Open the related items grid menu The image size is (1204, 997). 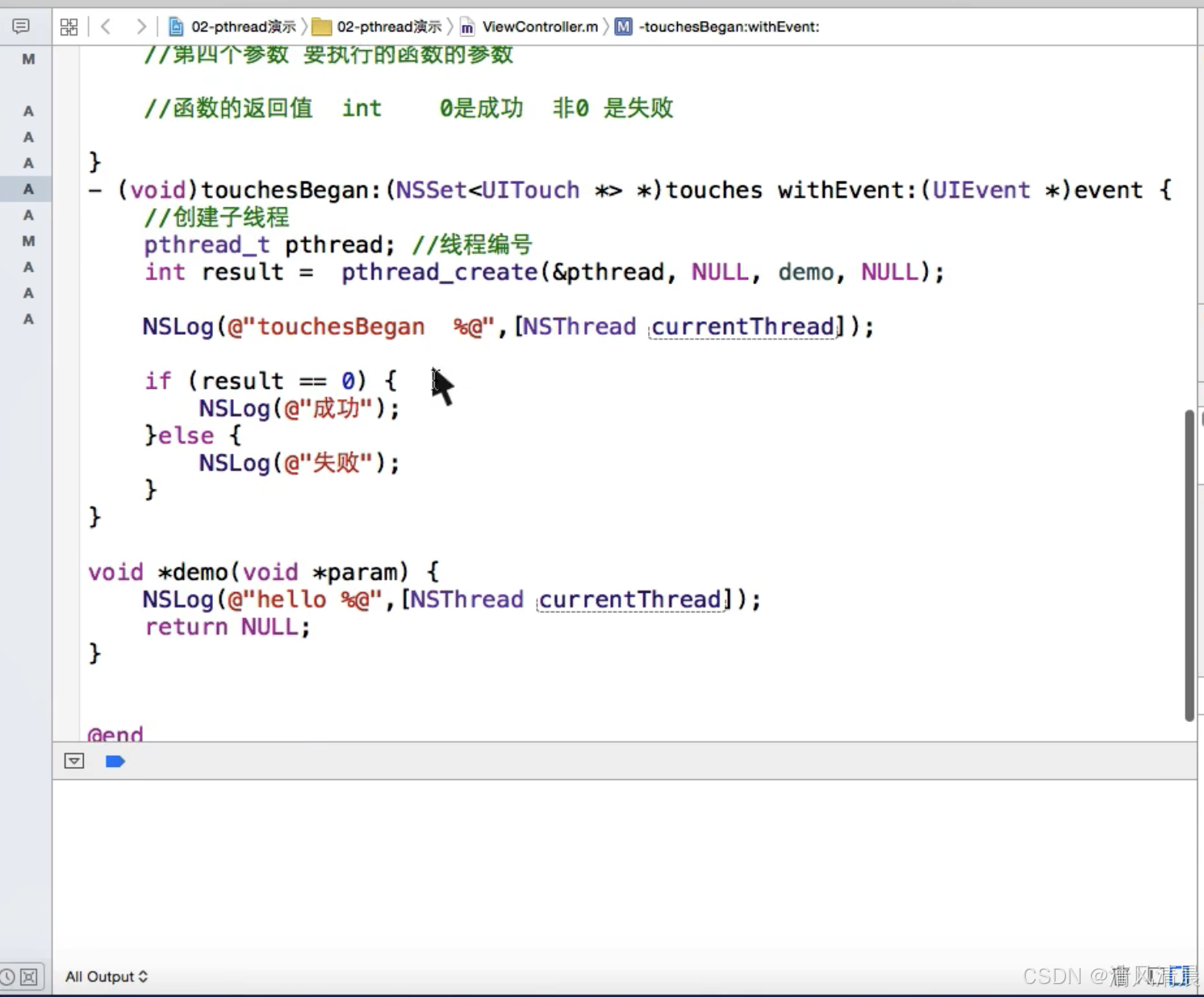69,27
